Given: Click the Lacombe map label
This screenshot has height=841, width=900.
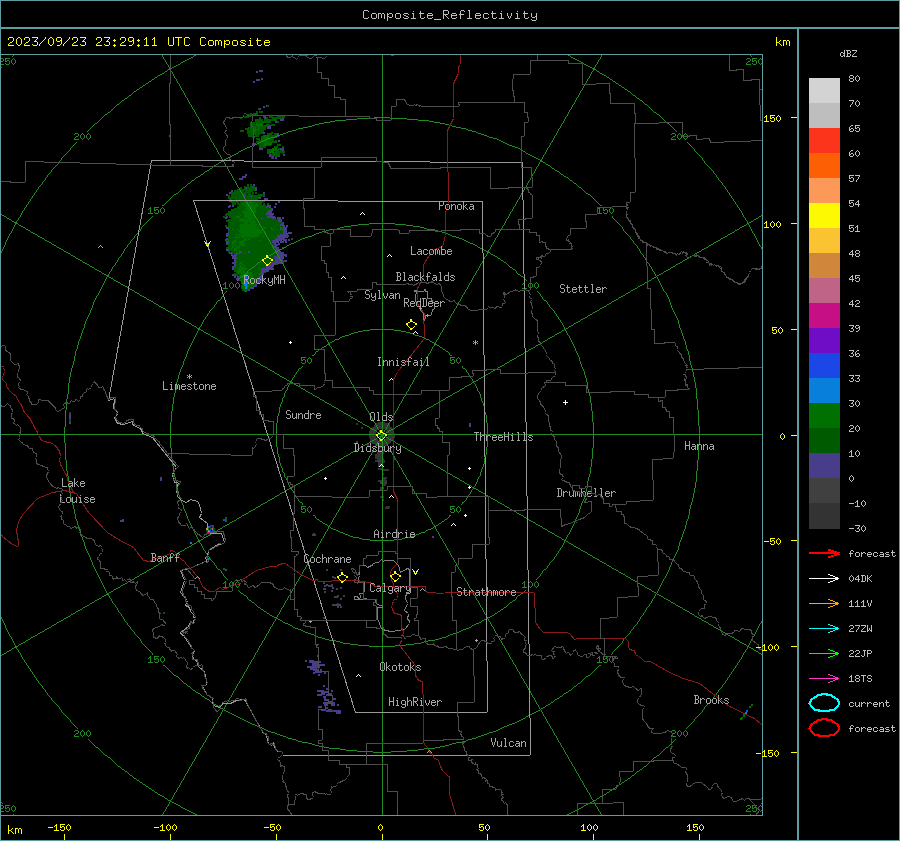Looking at the screenshot, I should click(x=431, y=251).
